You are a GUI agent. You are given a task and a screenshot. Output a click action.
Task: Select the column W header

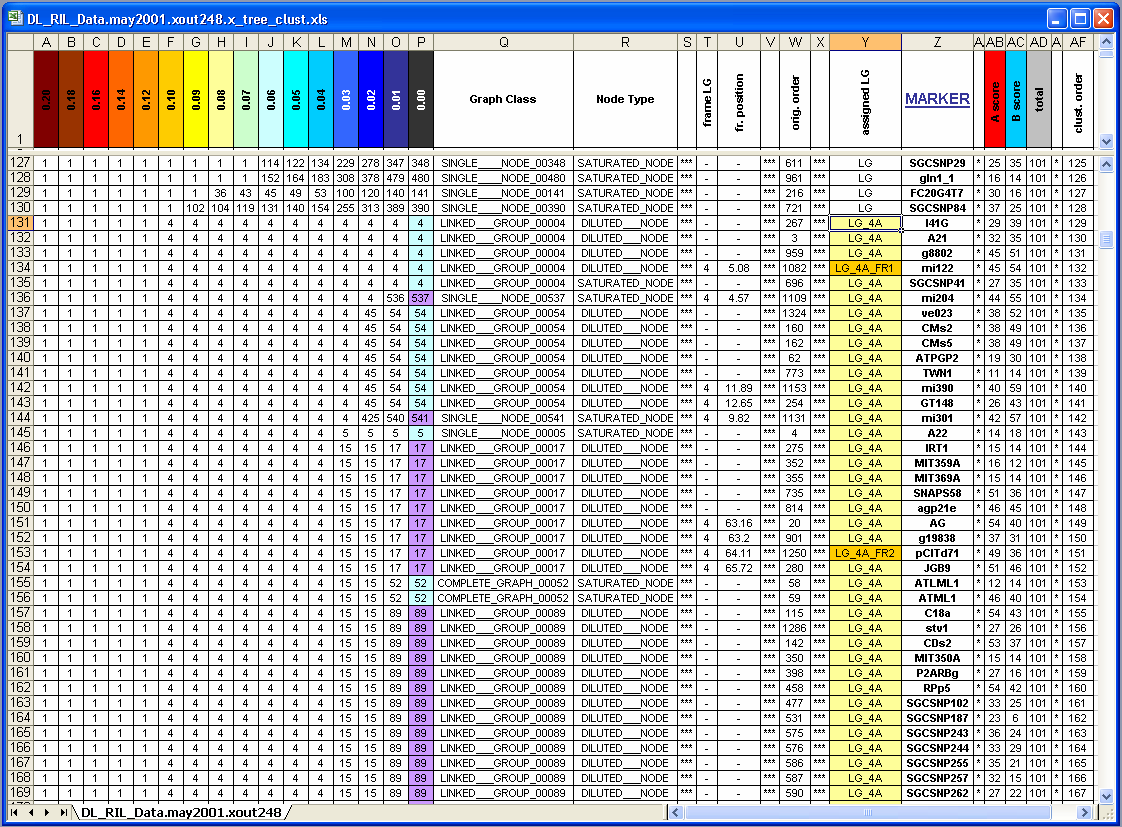[x=795, y=42]
